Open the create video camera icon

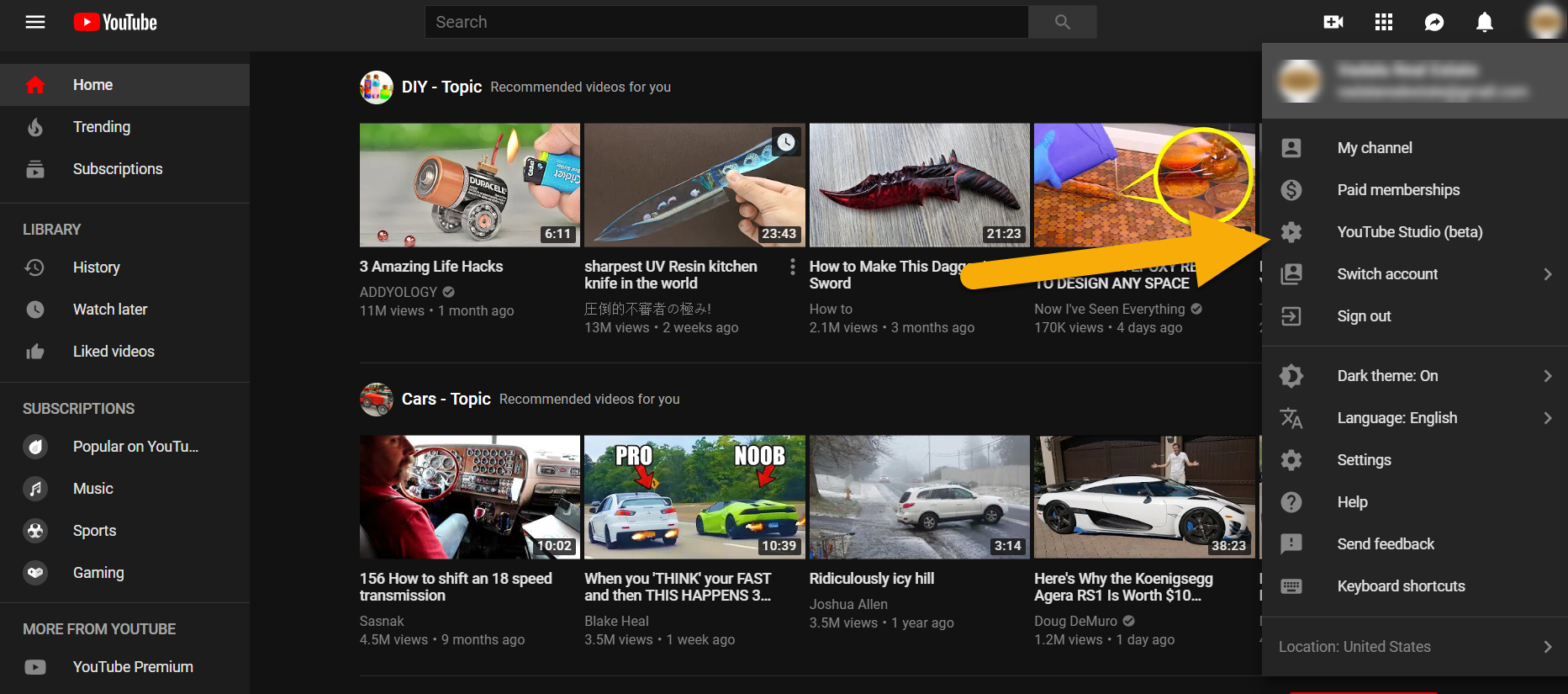click(1333, 22)
